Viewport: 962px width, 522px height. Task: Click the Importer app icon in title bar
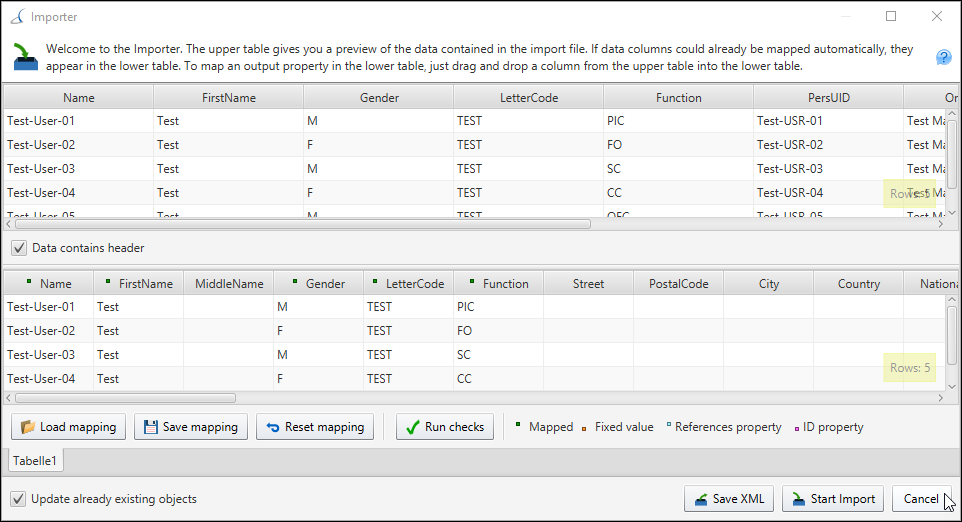(18, 17)
